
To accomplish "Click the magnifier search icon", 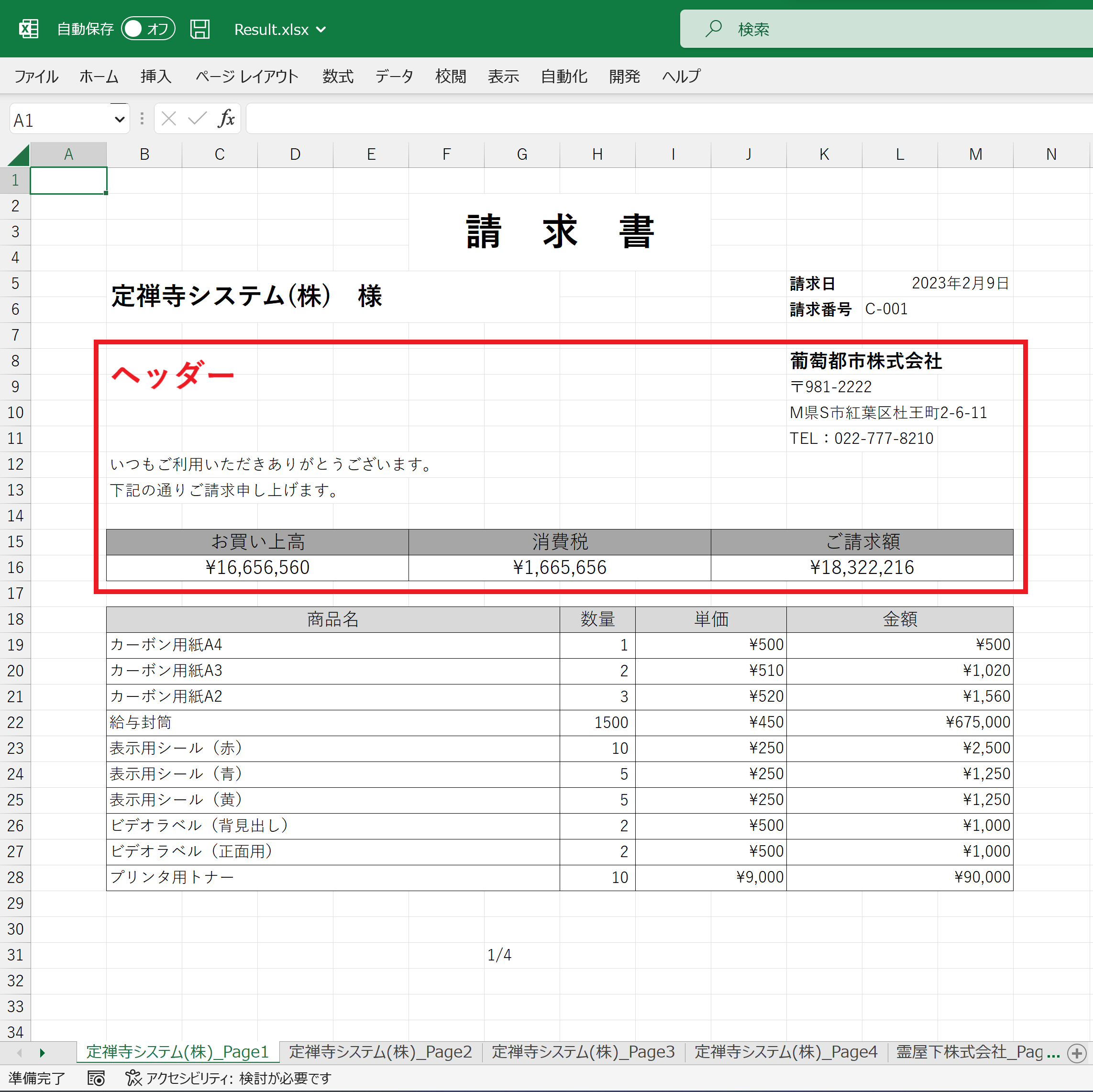I will 713,28.
